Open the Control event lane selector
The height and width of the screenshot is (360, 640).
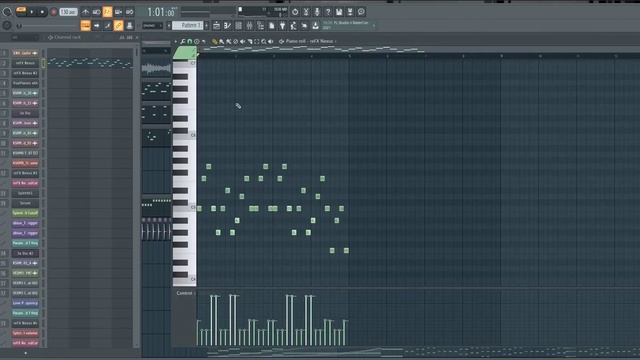185,293
